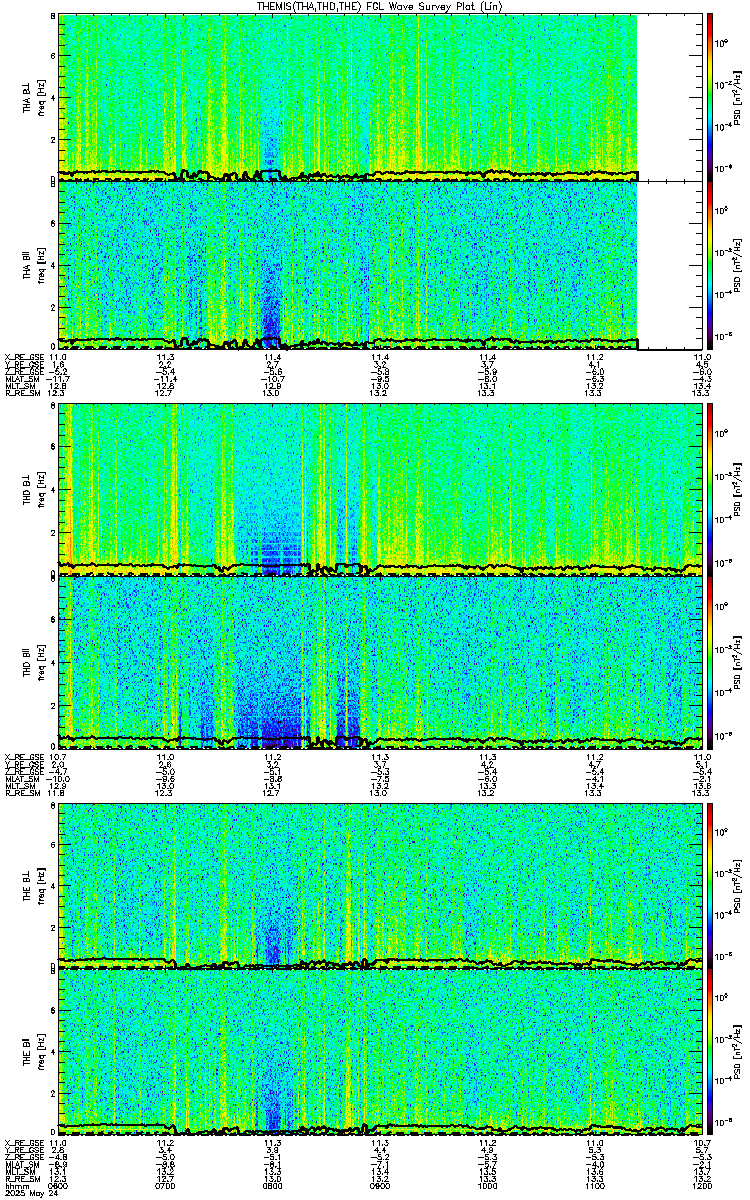This screenshot has height=1200, width=750.
Task: Click the FGL Wave Survey Plot title
Action: click(372, 7)
